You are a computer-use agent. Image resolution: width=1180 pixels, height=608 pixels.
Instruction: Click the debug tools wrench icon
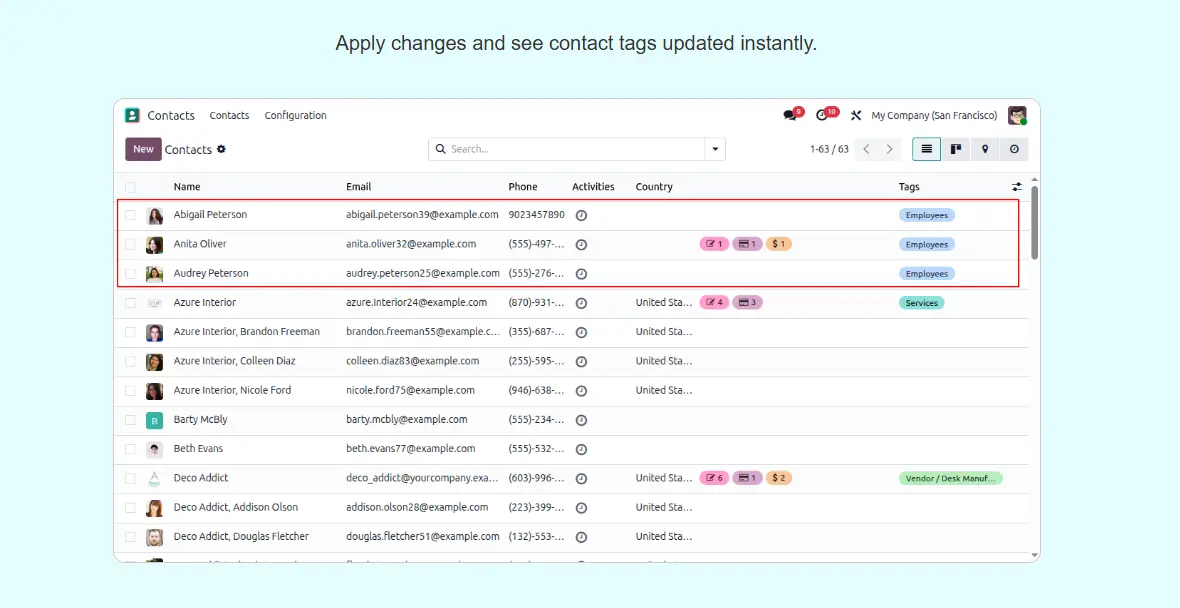point(856,115)
